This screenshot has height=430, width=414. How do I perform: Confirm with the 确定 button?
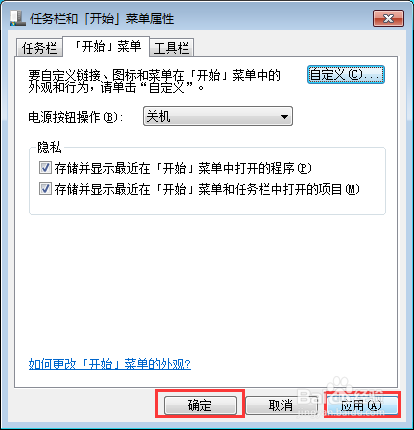200,405
